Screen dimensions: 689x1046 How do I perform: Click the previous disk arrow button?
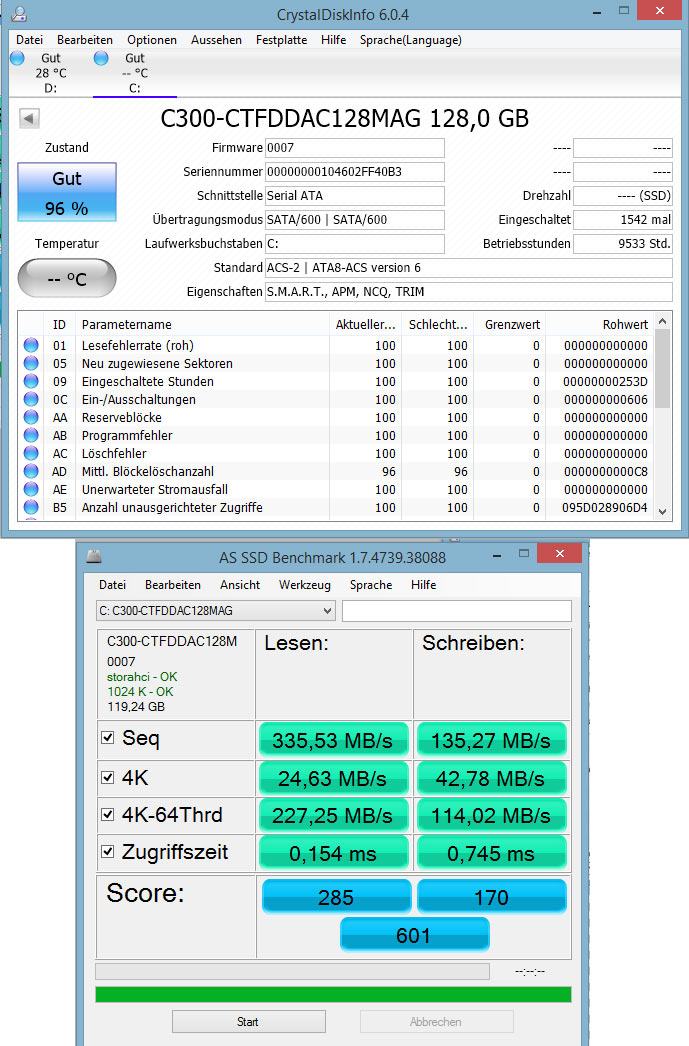coord(29,118)
